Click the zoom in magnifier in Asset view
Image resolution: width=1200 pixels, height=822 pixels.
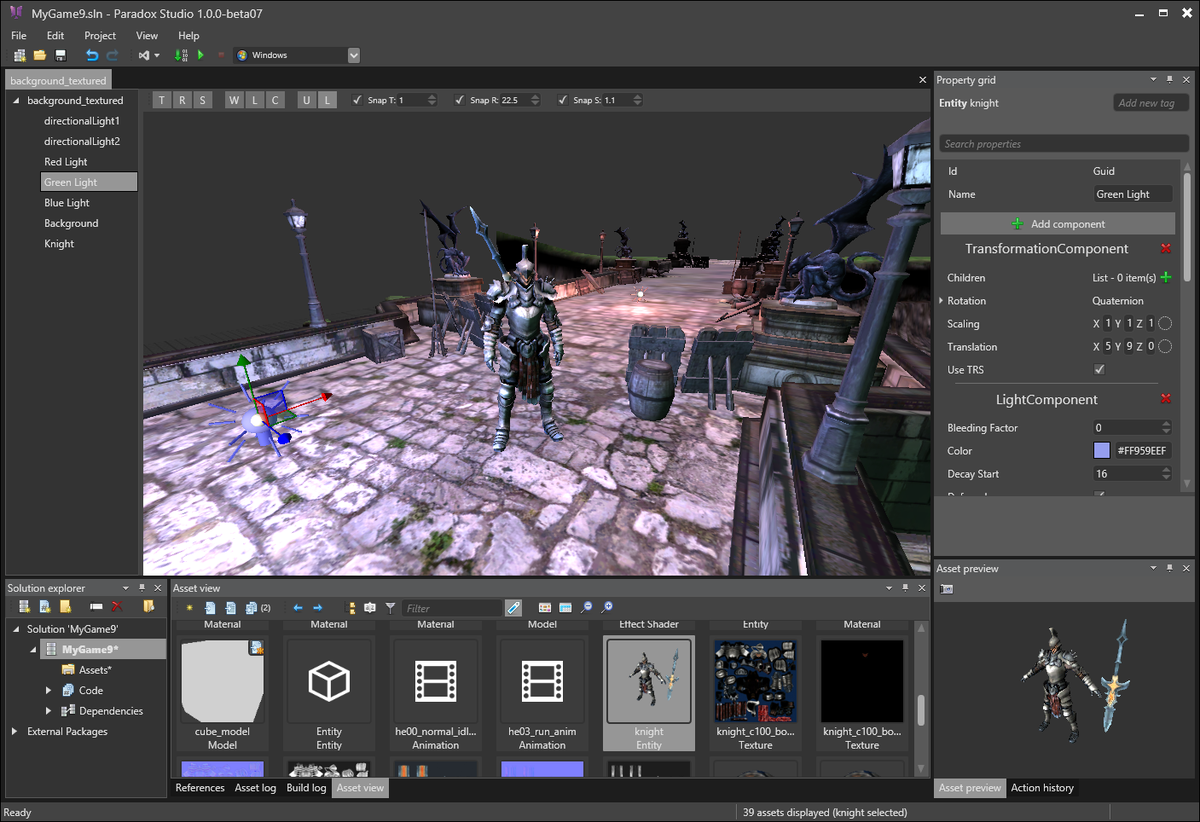(x=607, y=607)
